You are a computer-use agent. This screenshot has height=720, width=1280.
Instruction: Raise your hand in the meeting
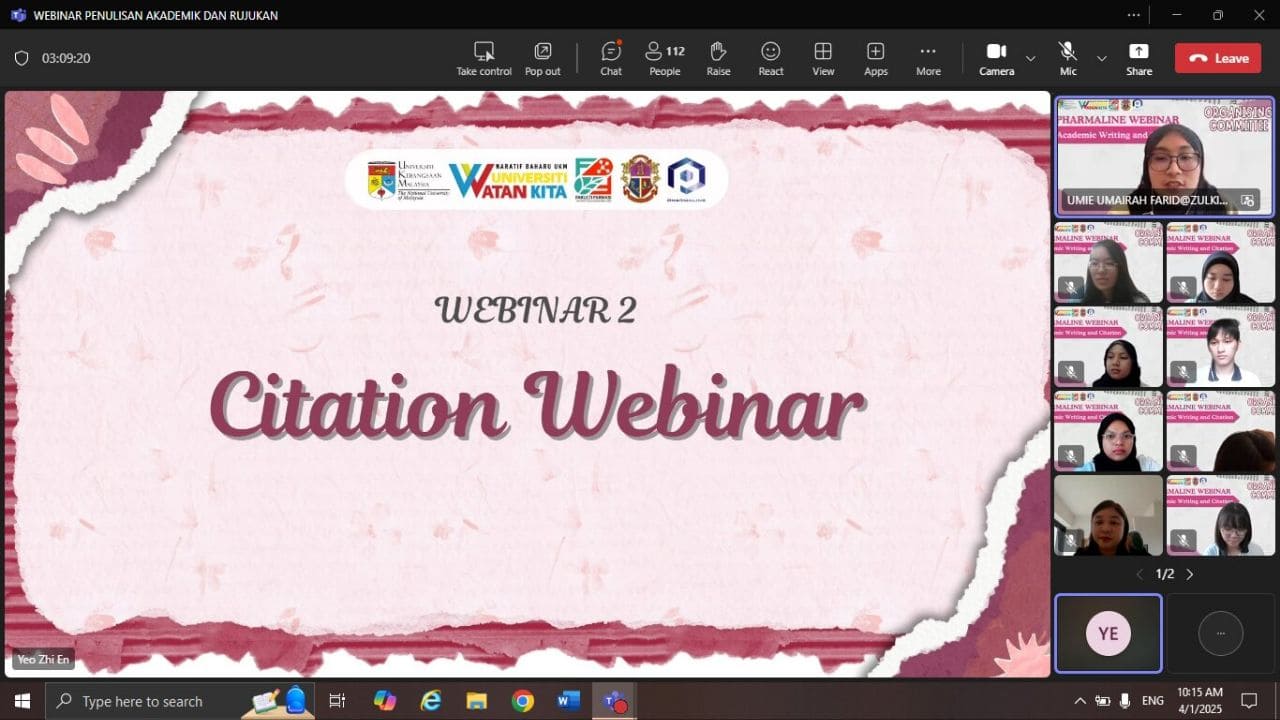(x=718, y=58)
